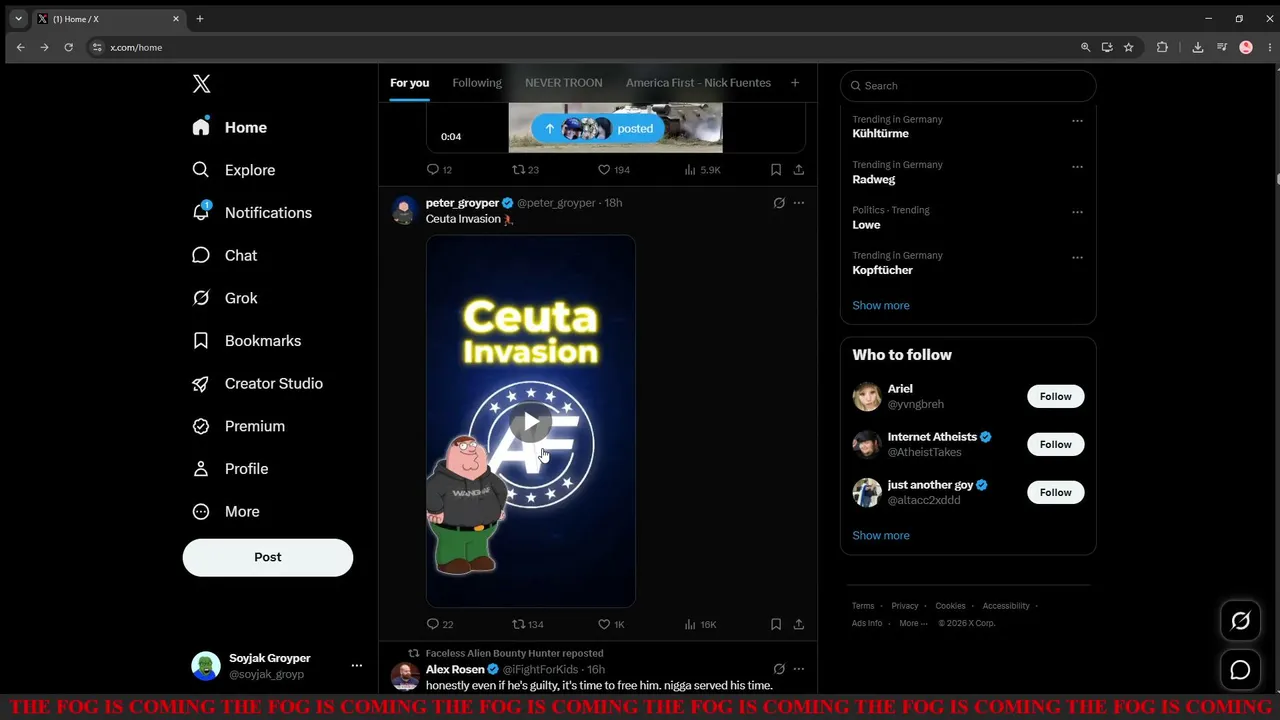1280x720 pixels.
Task: Open the Terms footer link
Action: pos(863,606)
